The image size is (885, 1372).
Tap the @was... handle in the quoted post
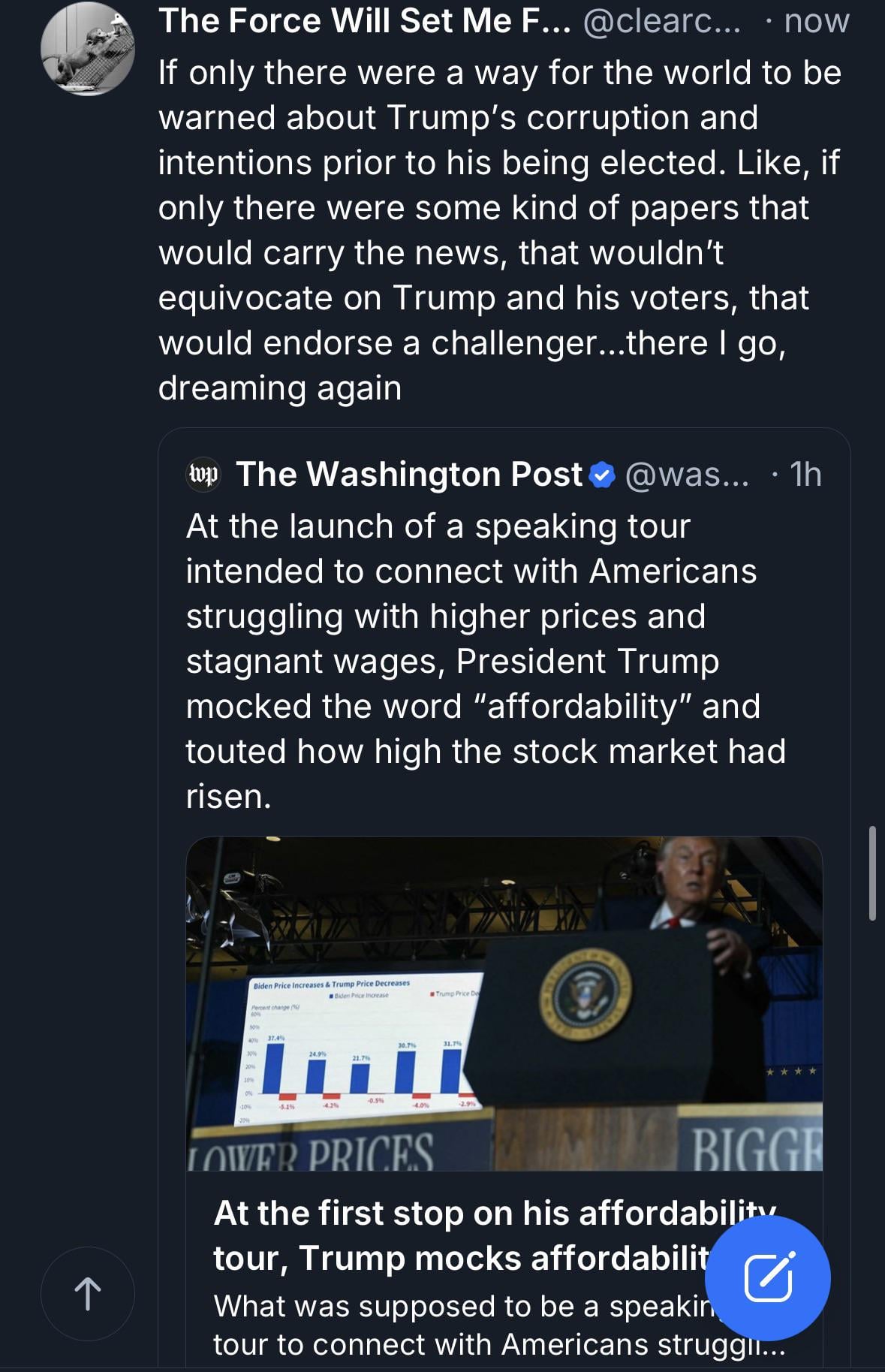click(x=687, y=475)
